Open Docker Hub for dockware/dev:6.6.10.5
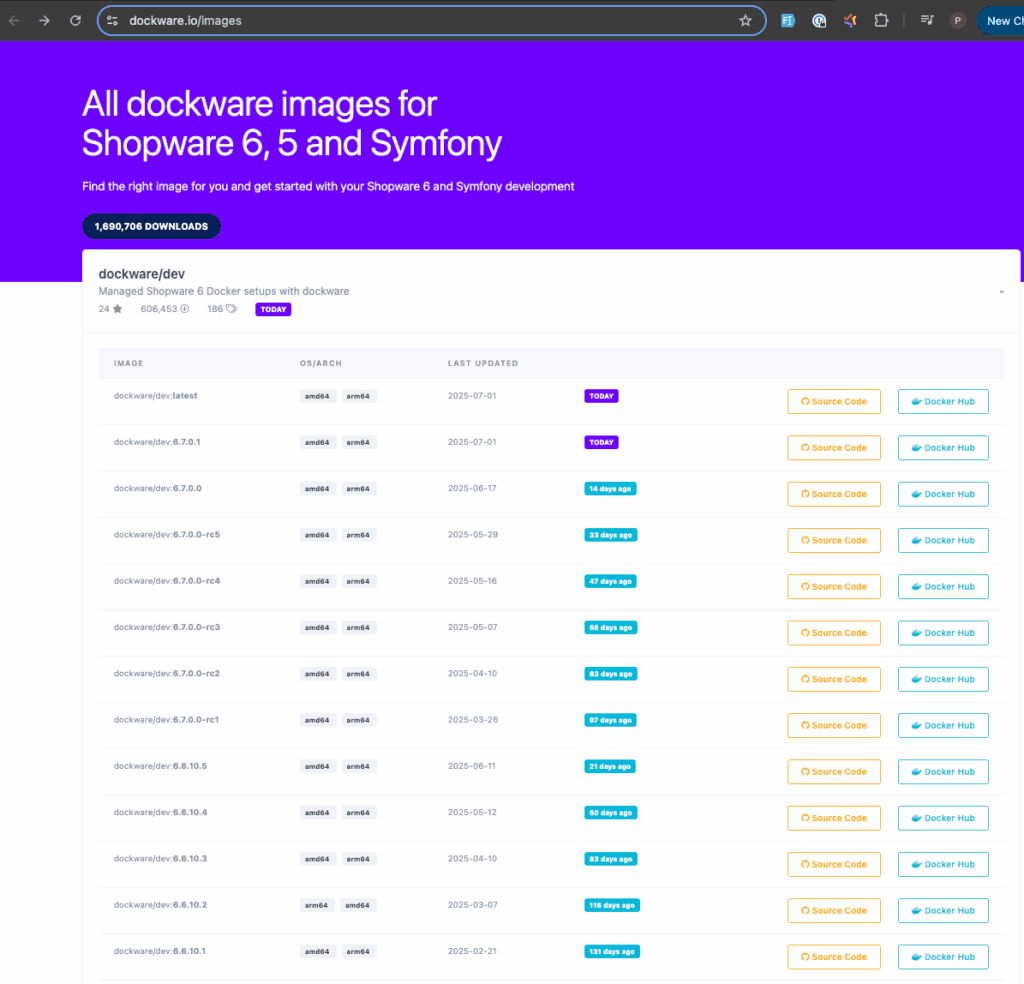This screenshot has height=984, width=1024. 943,772
